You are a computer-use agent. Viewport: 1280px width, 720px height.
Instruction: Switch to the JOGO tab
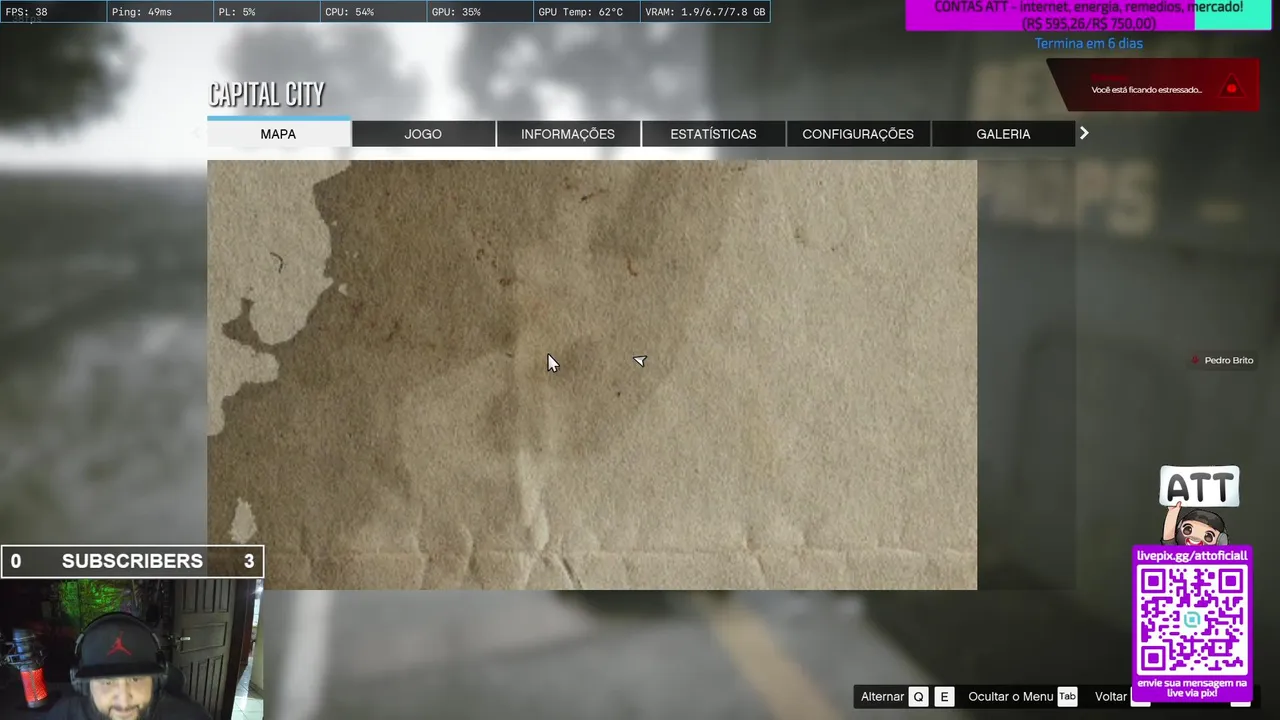coord(423,134)
